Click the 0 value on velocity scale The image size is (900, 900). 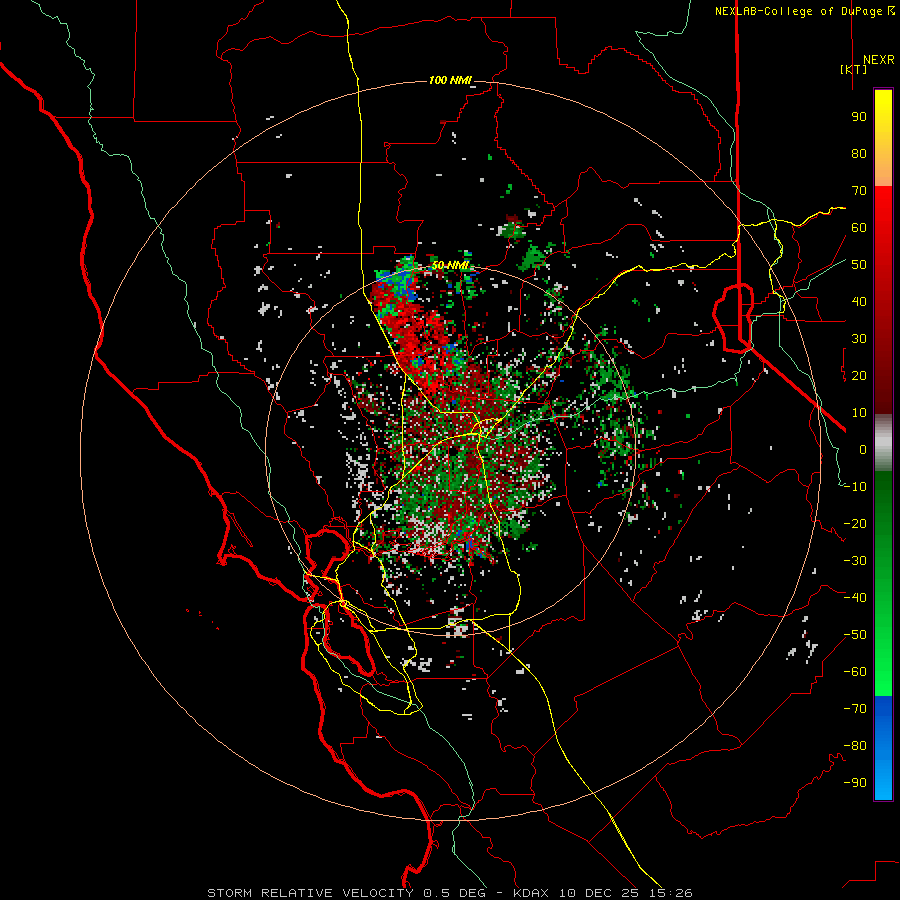point(863,450)
